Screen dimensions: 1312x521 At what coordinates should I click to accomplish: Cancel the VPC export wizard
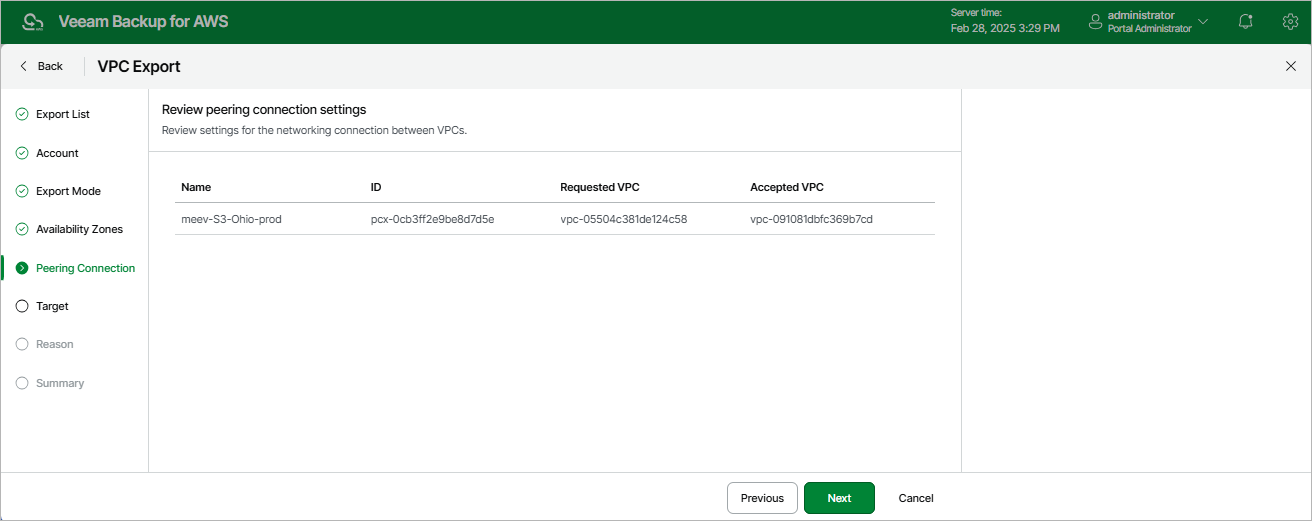tap(916, 498)
